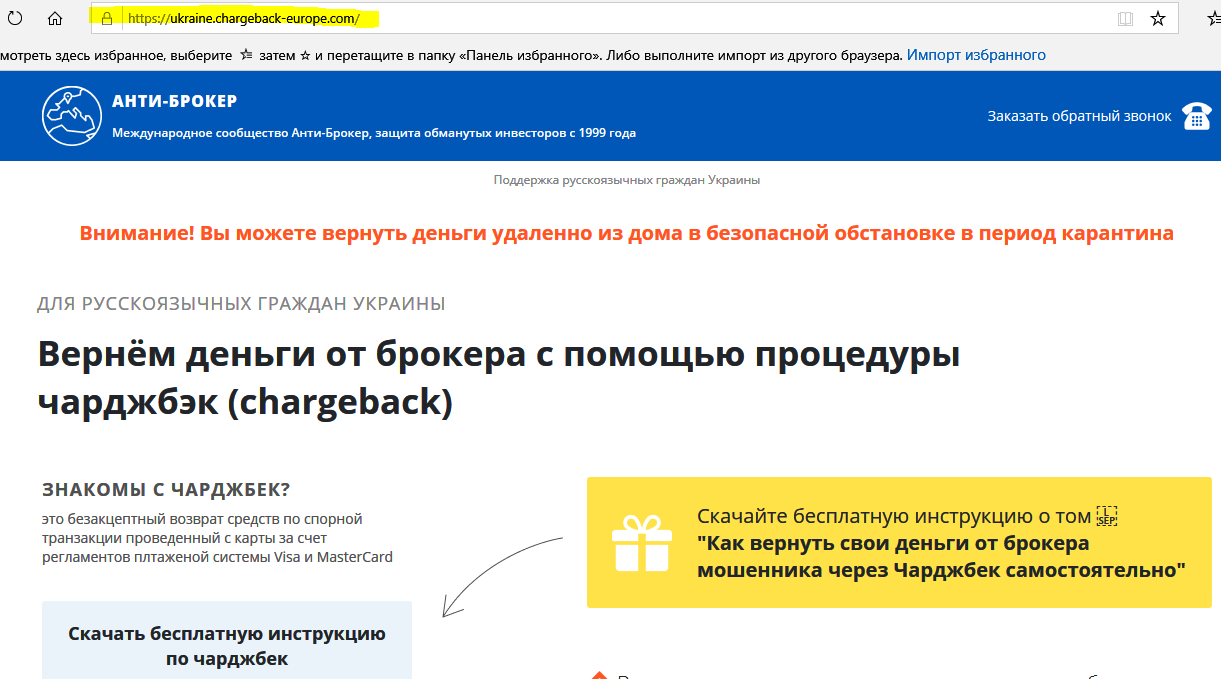Add page to favorites with star icon

point(1158,18)
